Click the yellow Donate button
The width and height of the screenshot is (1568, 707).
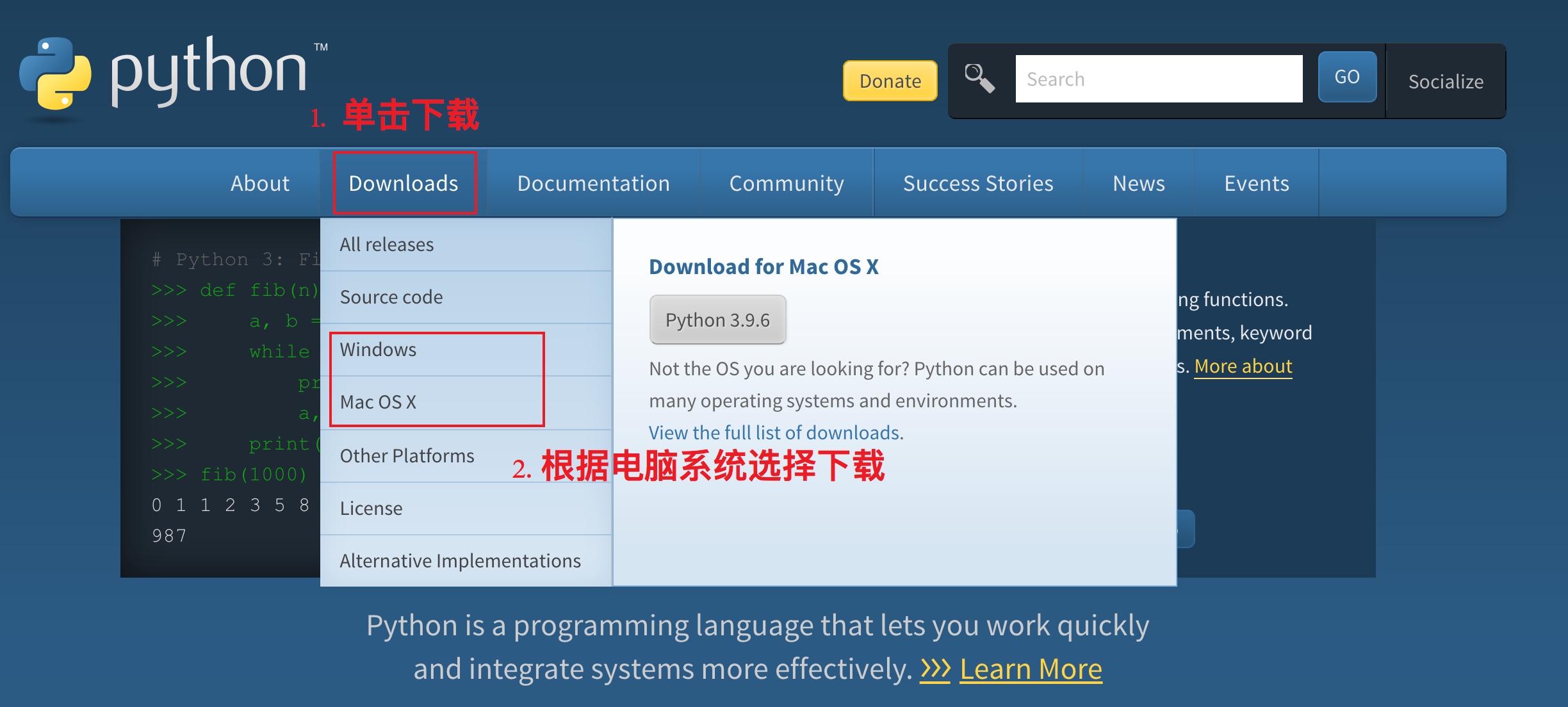coord(890,81)
